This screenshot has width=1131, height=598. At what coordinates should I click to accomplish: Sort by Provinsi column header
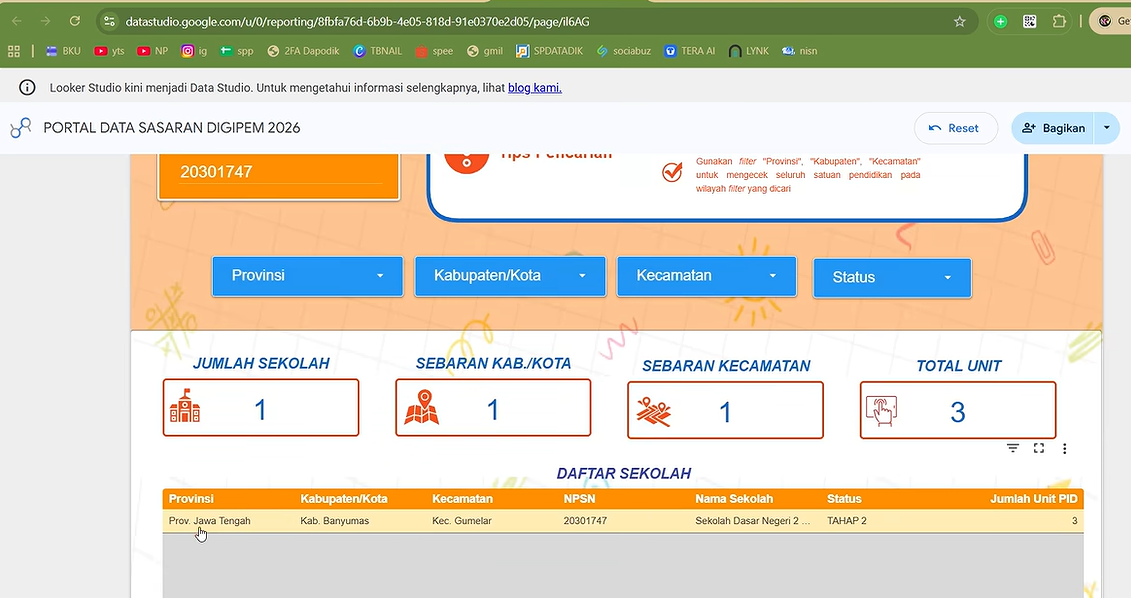191,498
